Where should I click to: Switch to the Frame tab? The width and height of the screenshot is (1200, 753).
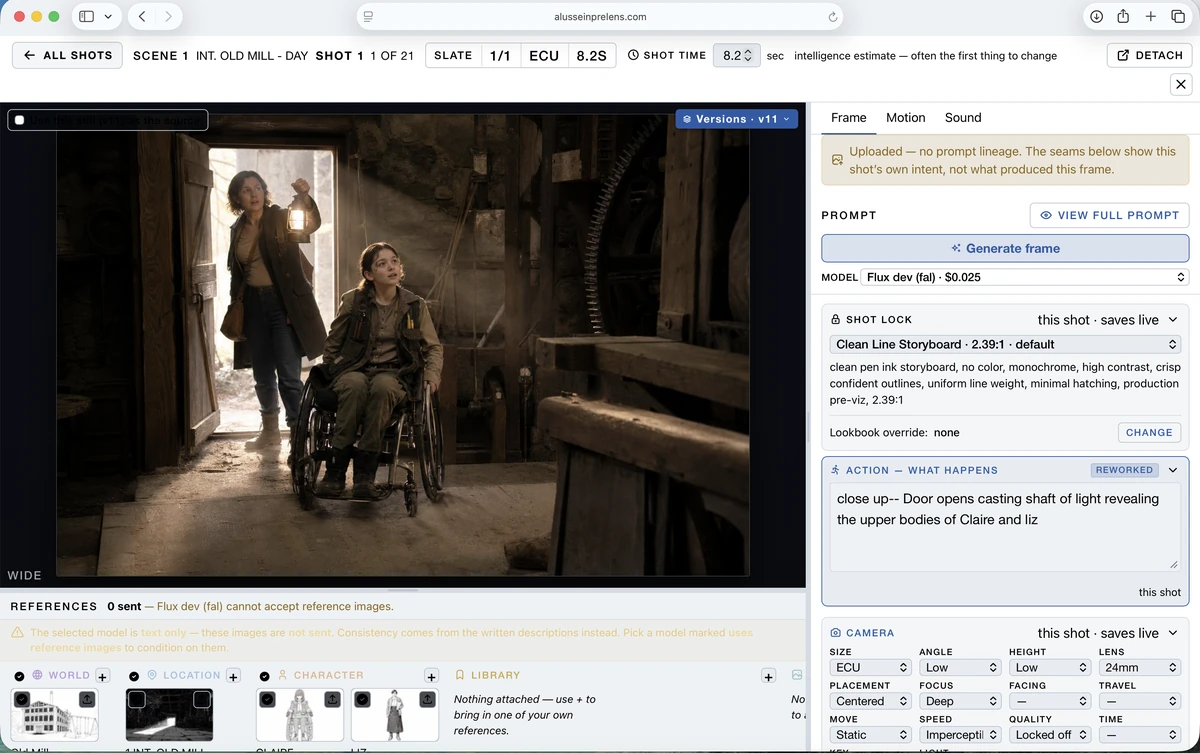point(848,117)
